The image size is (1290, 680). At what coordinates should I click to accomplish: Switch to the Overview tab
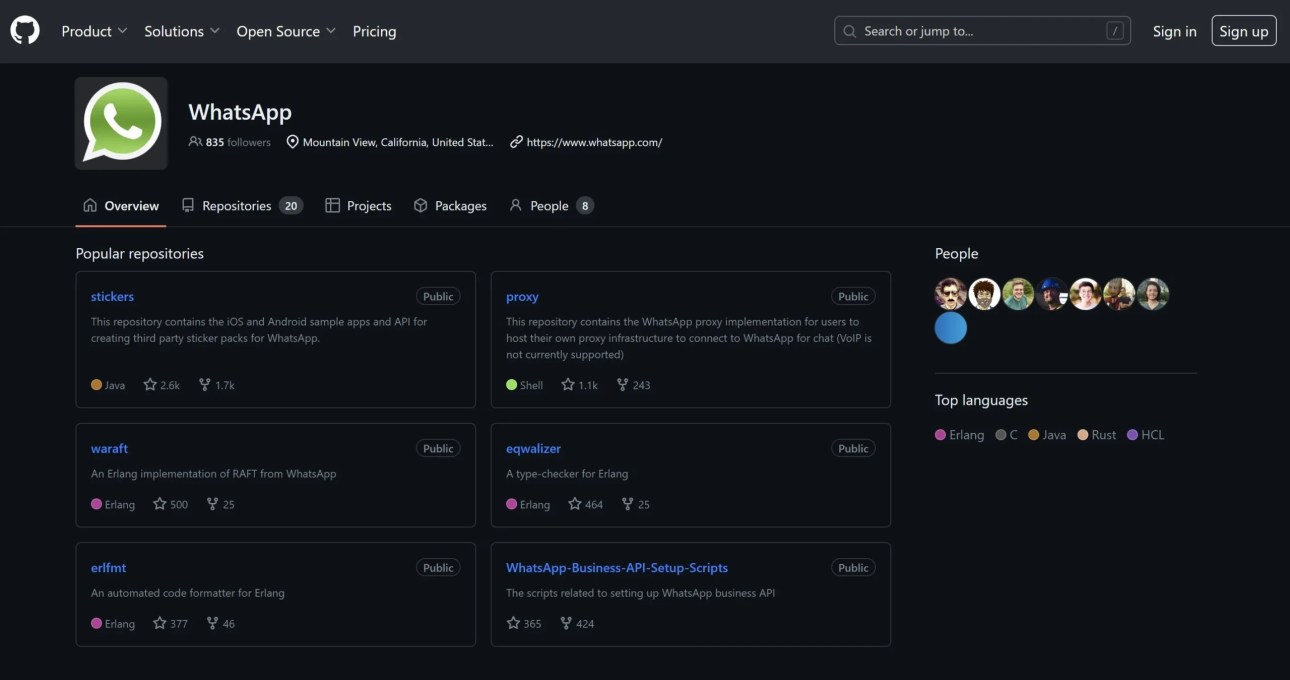pos(120,206)
